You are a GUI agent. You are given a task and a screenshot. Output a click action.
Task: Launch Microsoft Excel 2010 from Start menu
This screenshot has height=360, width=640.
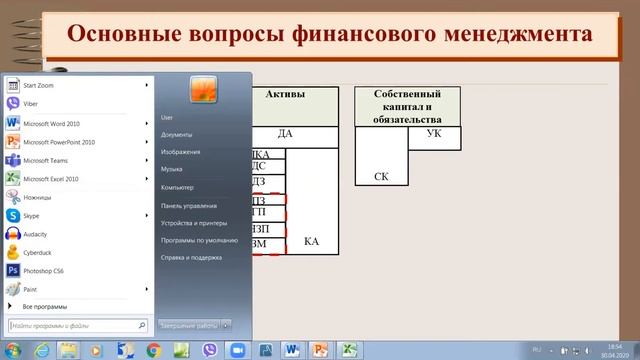click(78, 179)
